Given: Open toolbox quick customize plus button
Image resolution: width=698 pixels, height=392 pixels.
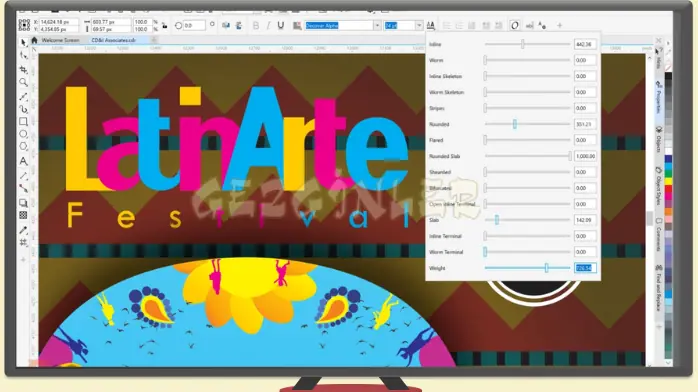Looking at the screenshot, I should [x=24, y=259].
